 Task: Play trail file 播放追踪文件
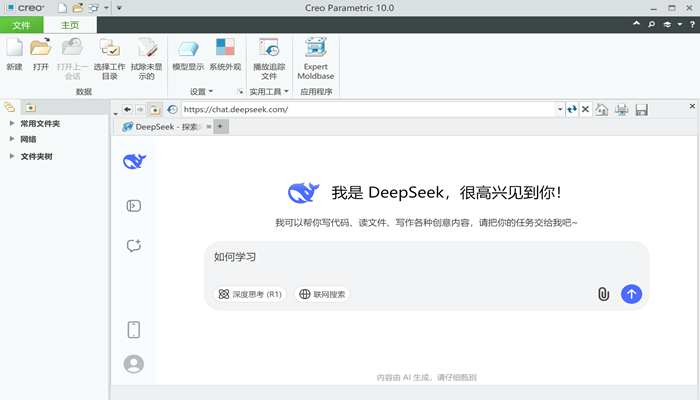pos(269,59)
